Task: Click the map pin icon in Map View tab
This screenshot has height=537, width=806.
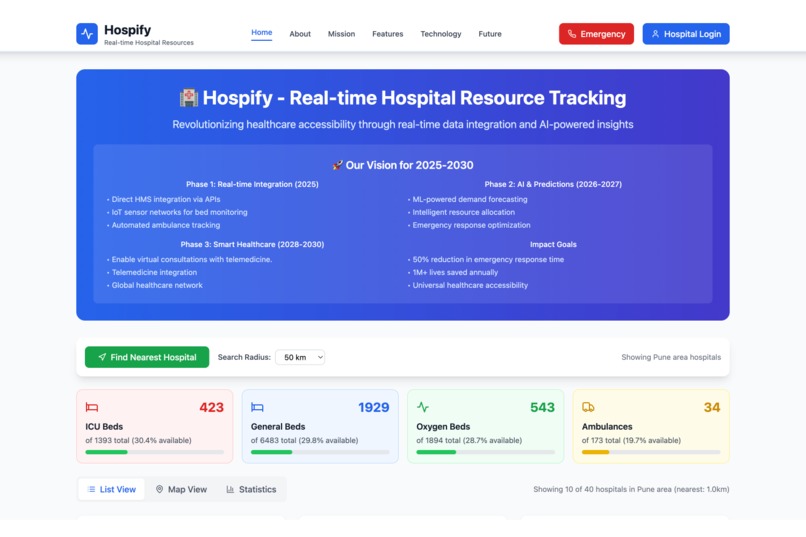Action: (x=159, y=489)
